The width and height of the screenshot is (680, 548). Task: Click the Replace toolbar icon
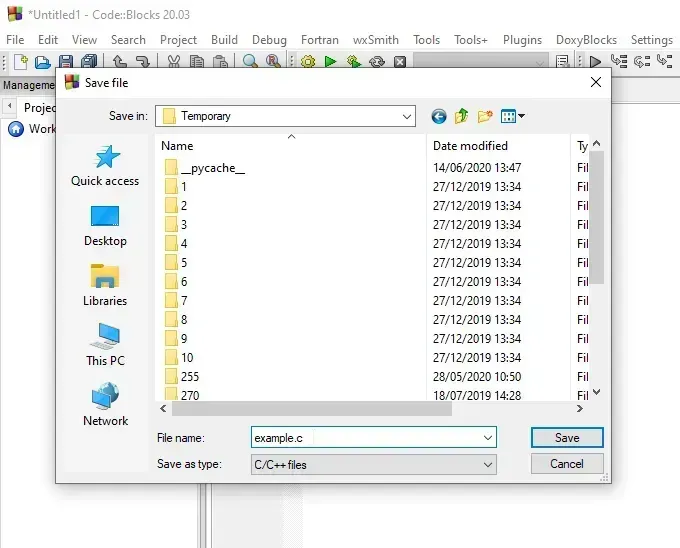click(x=273, y=62)
